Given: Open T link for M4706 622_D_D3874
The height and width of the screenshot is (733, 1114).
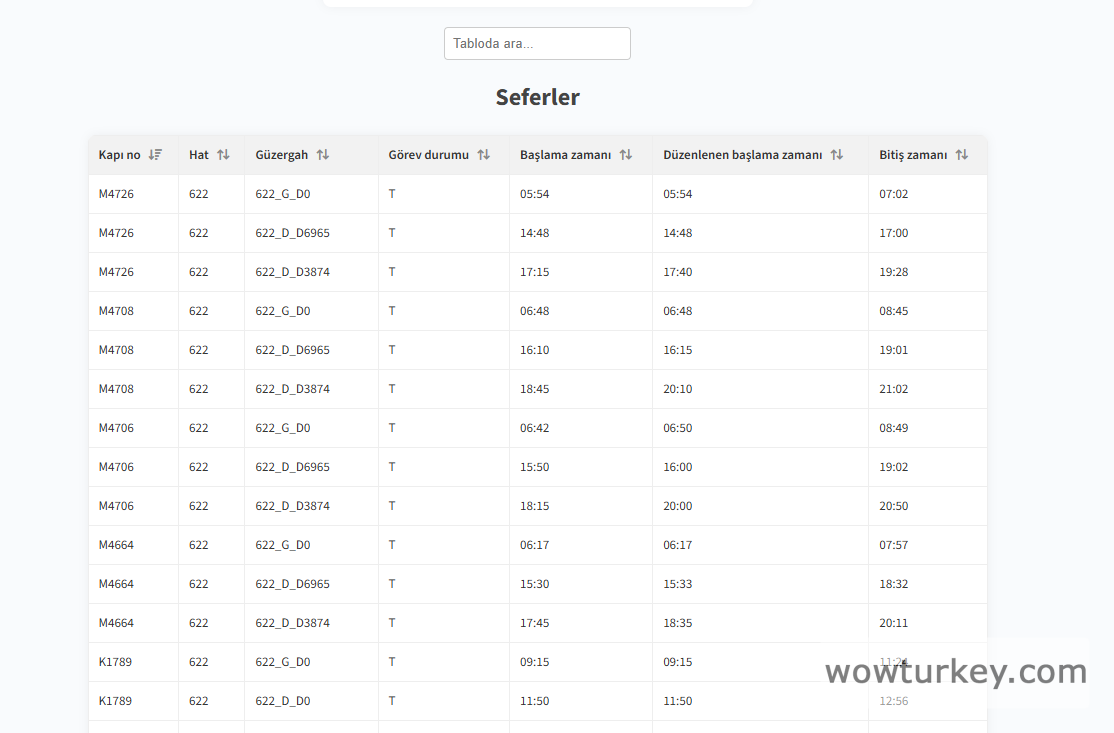Looking at the screenshot, I should click(392, 506).
